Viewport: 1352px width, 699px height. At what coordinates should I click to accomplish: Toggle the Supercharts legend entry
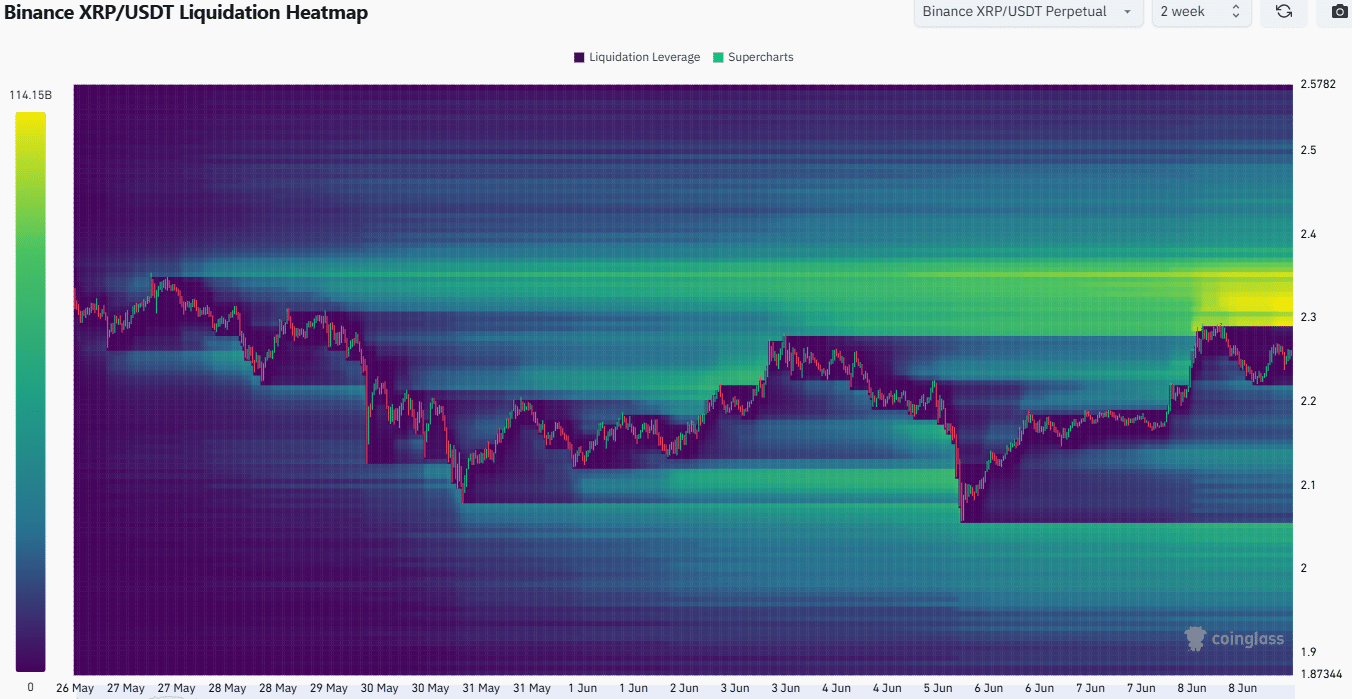point(752,57)
